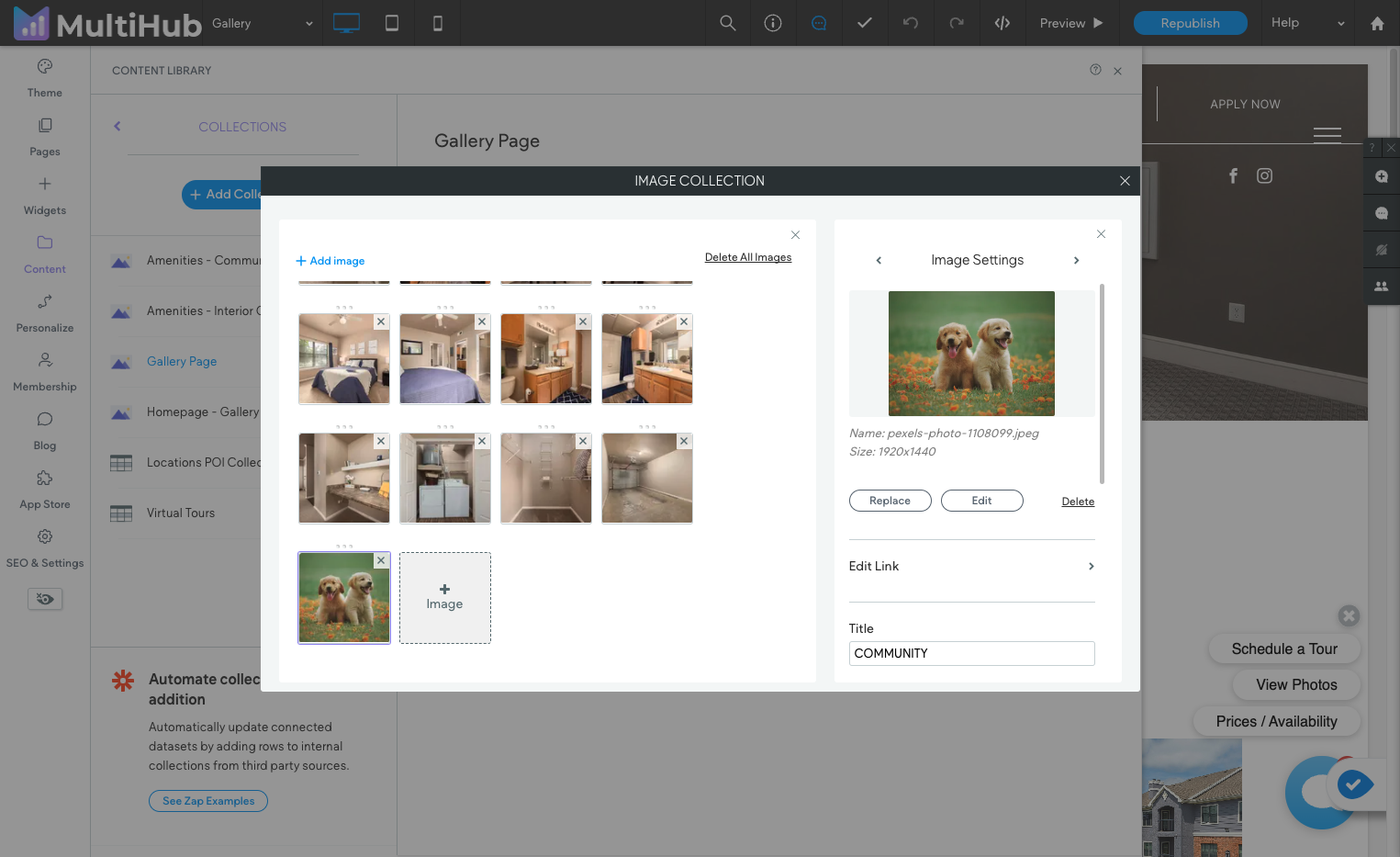
Task: Go to next image in Image Settings
Action: pyautogui.click(x=1077, y=260)
